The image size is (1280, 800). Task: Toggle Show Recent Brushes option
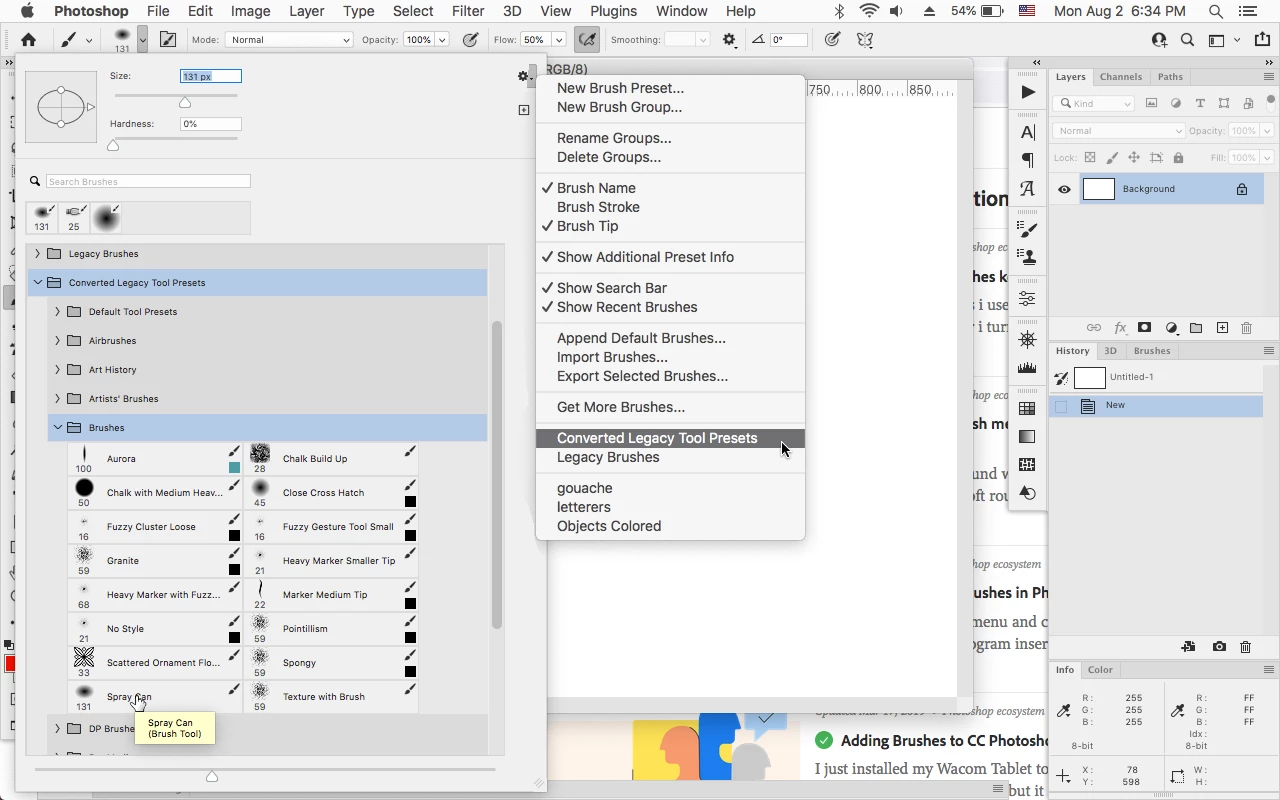point(627,307)
